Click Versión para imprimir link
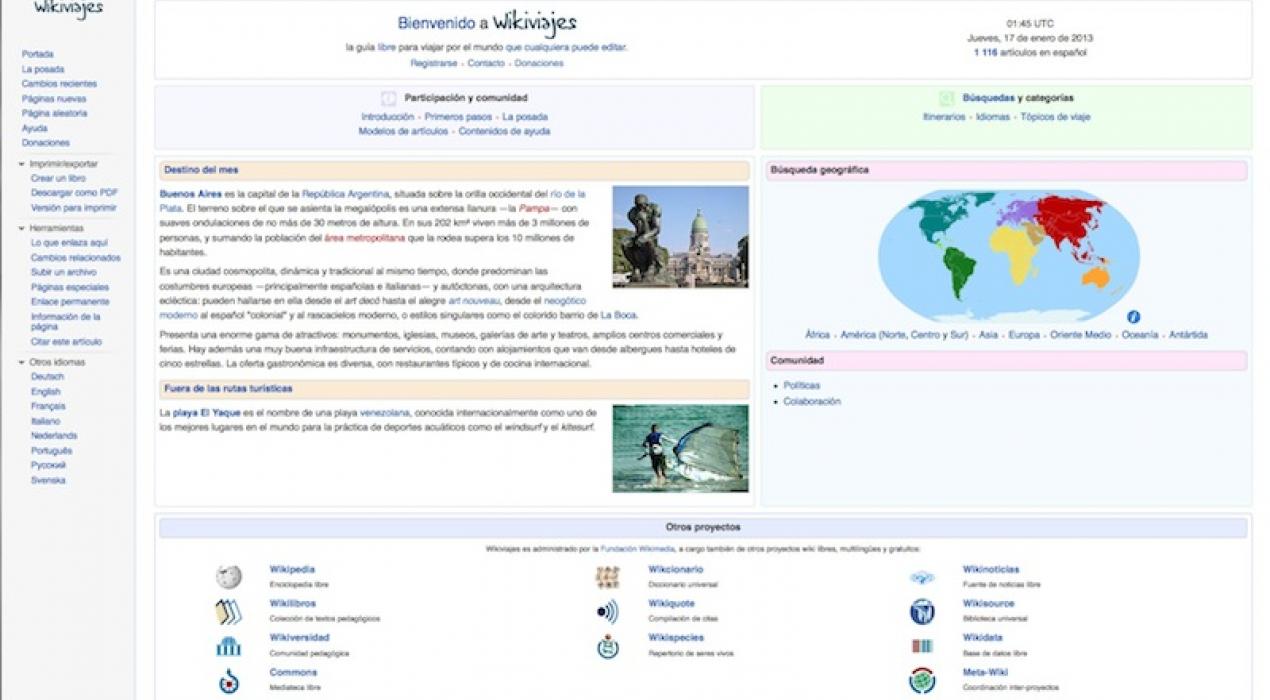 pos(74,207)
